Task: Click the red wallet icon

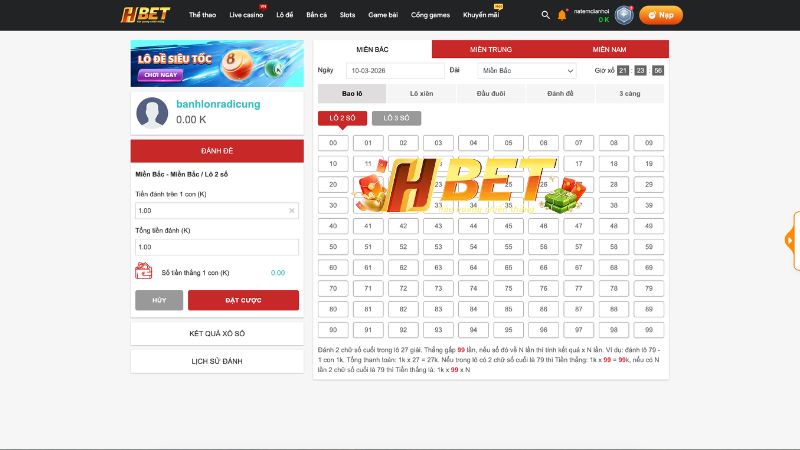Action: click(143, 271)
